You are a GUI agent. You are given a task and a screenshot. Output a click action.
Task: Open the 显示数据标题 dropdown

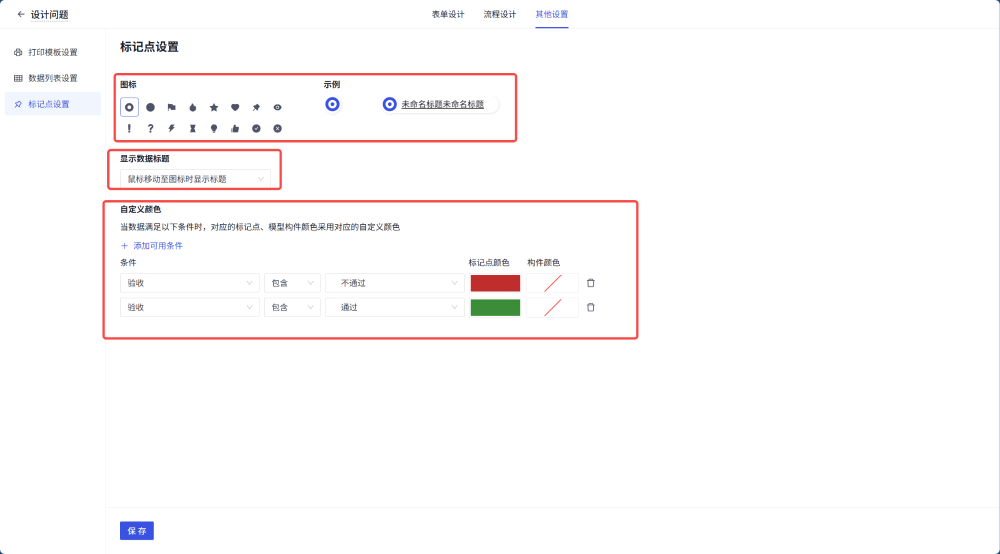tap(194, 179)
